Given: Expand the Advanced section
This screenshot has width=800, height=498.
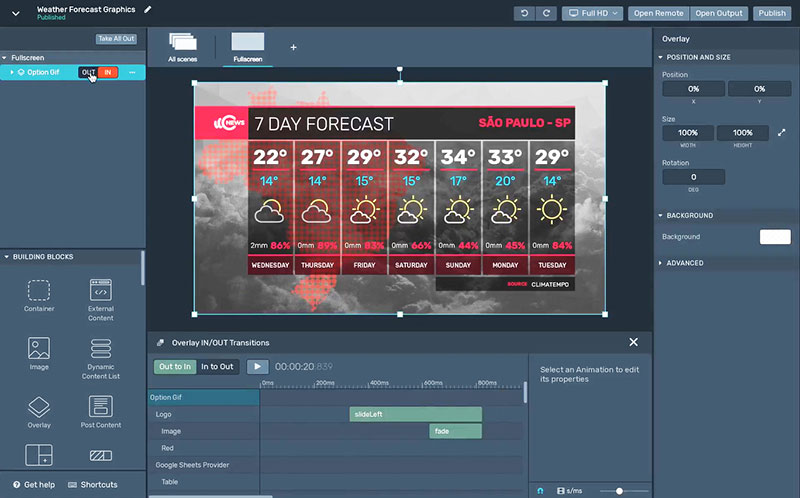Looking at the screenshot, I should point(685,263).
